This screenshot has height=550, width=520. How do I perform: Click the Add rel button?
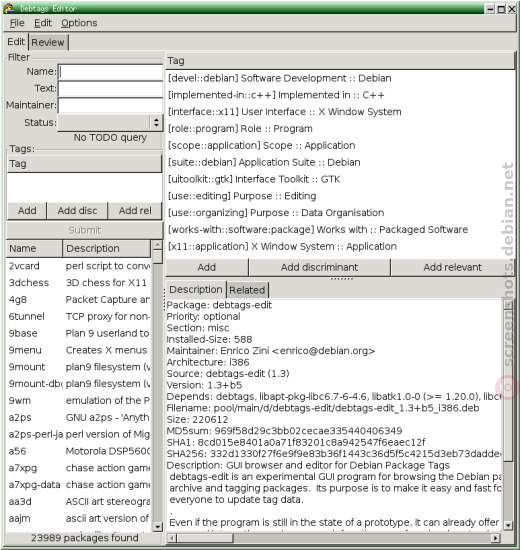coord(135,211)
